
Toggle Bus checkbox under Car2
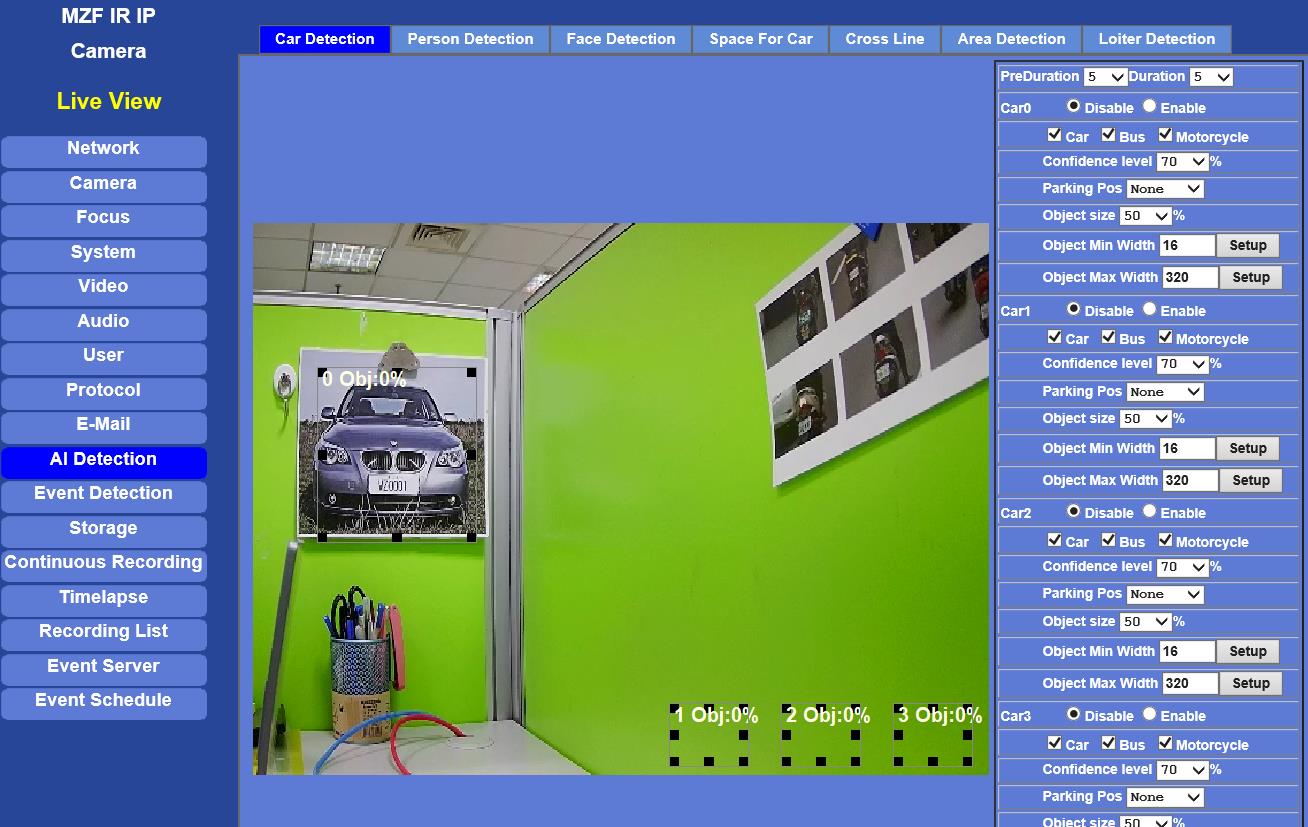click(x=1108, y=540)
